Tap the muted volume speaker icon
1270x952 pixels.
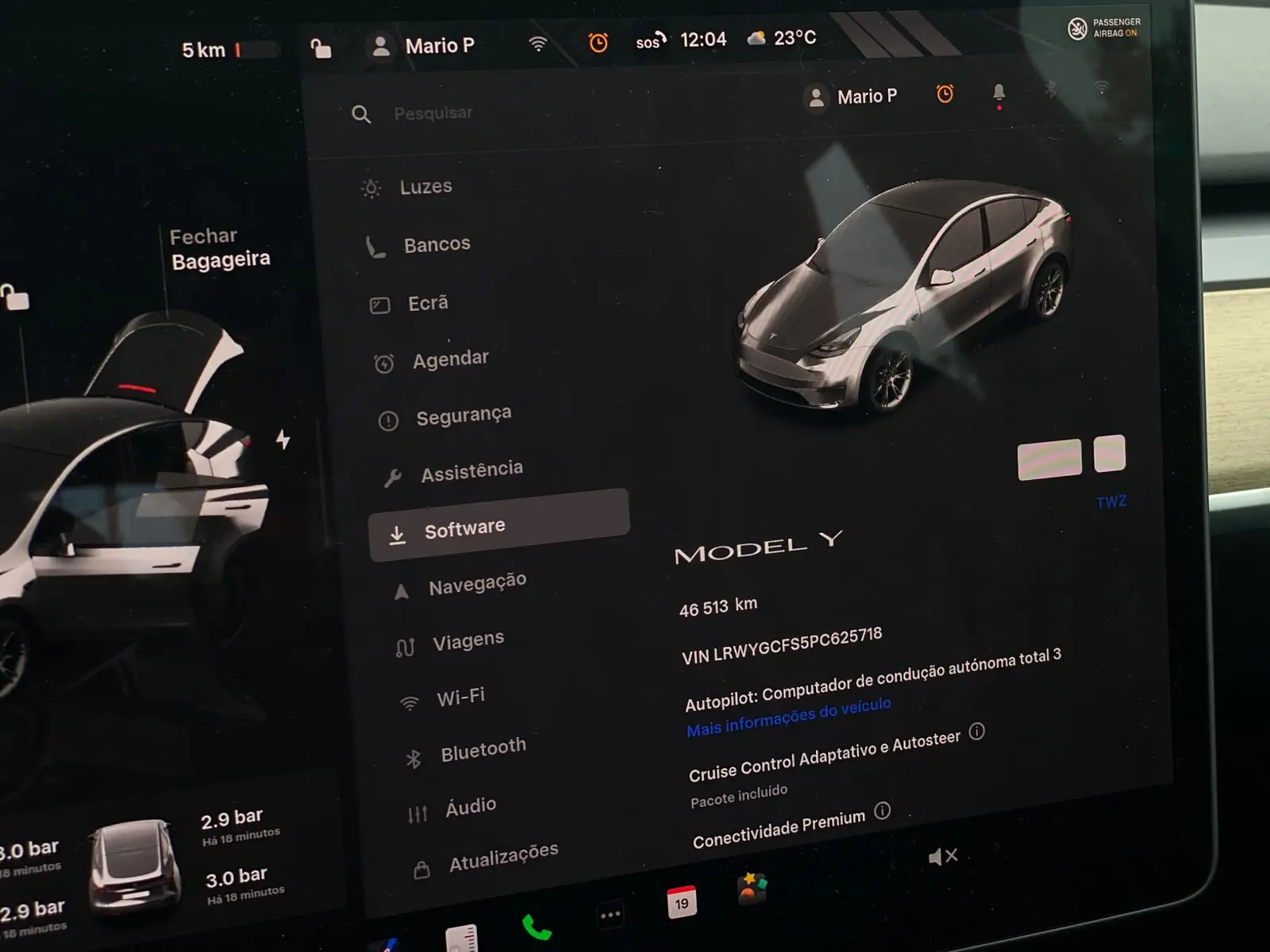tap(943, 856)
